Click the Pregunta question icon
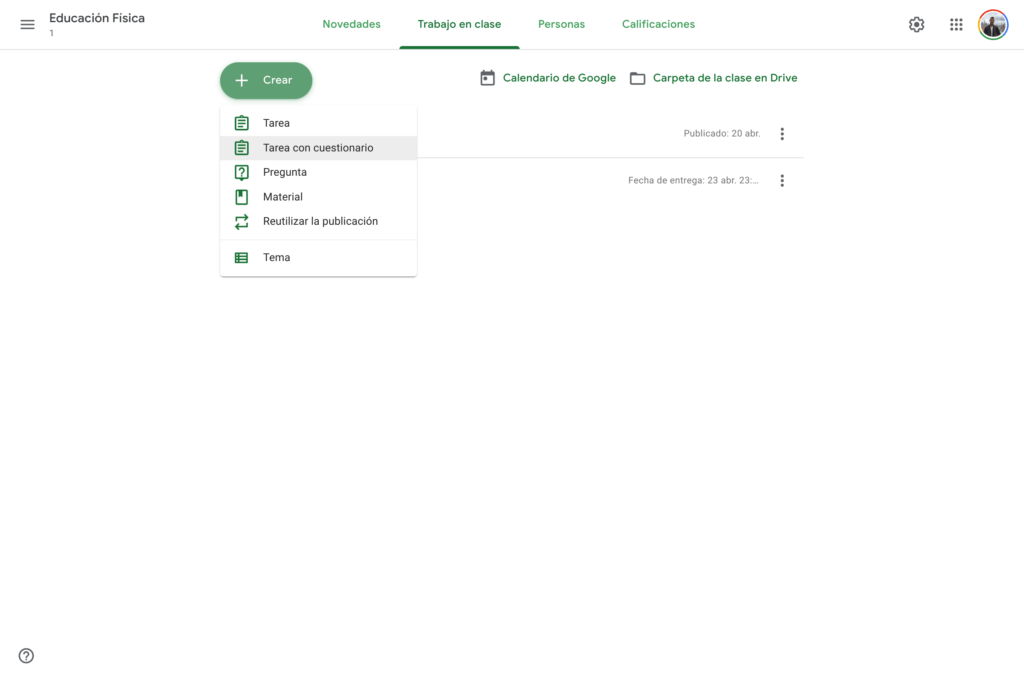The height and width of the screenshot is (682, 1024). point(241,172)
